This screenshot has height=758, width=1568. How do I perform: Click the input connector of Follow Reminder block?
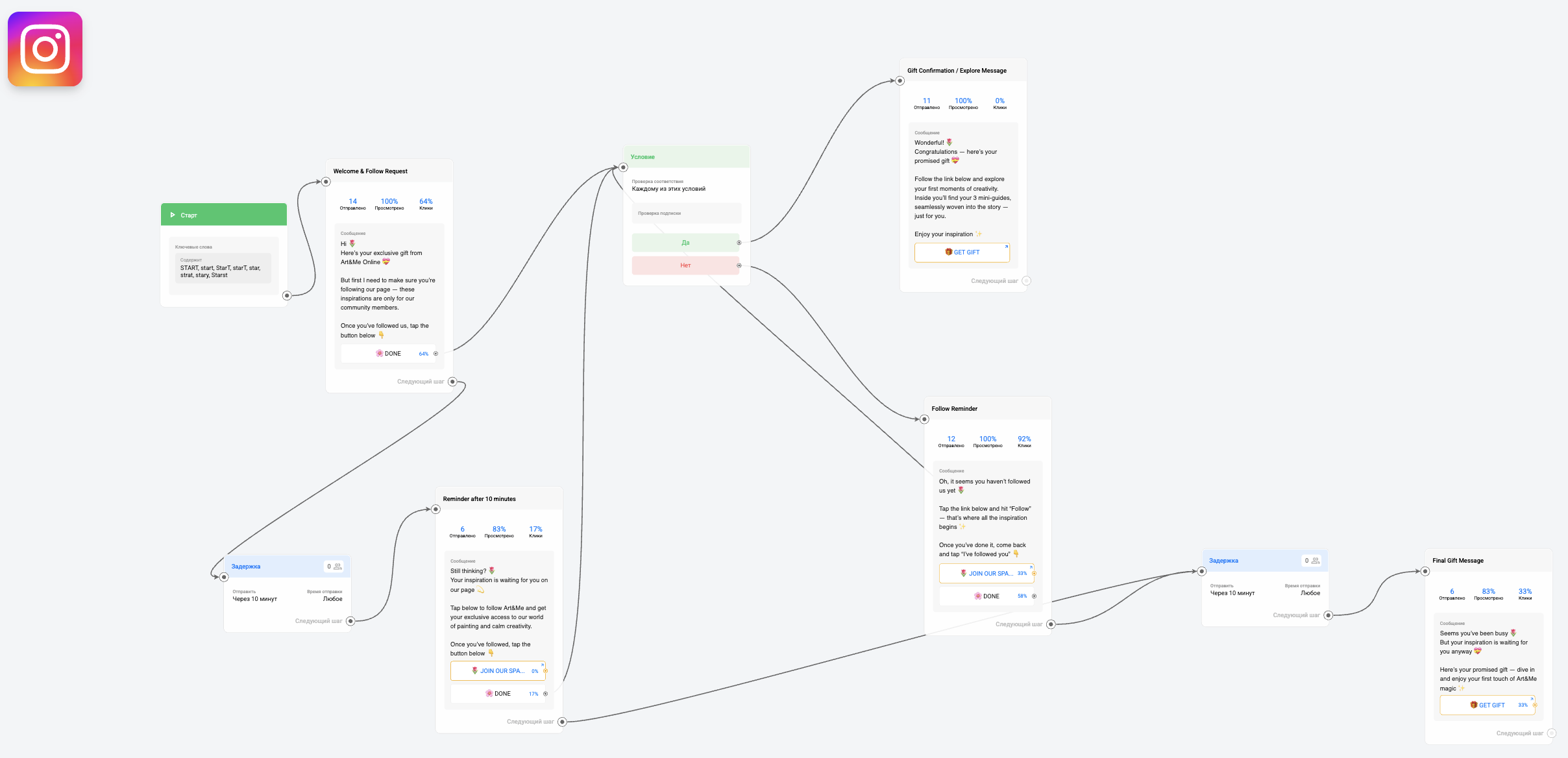pyautogui.click(x=925, y=419)
